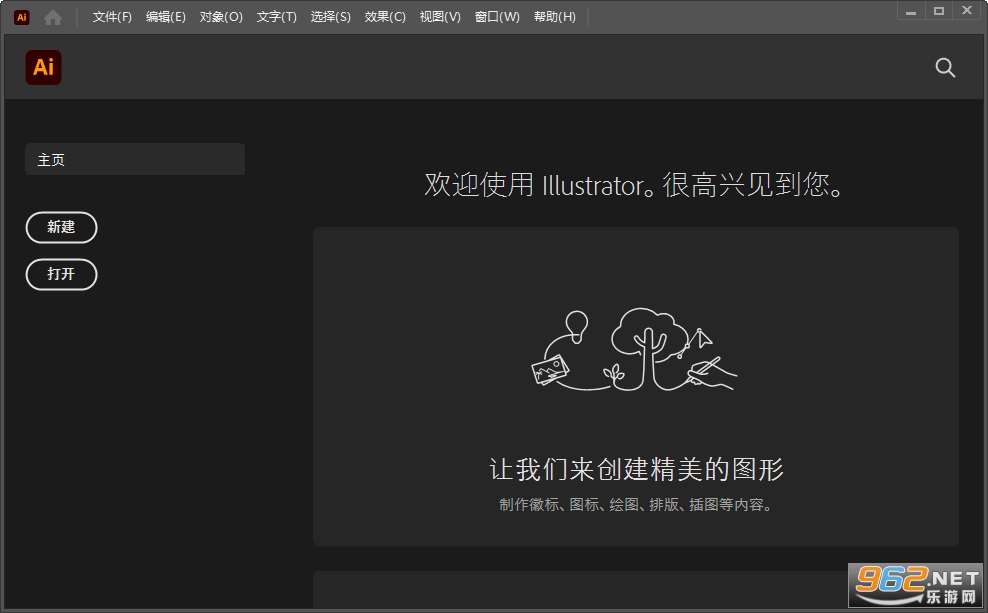Click the 打开 button
This screenshot has height=613, width=988.
(x=61, y=275)
